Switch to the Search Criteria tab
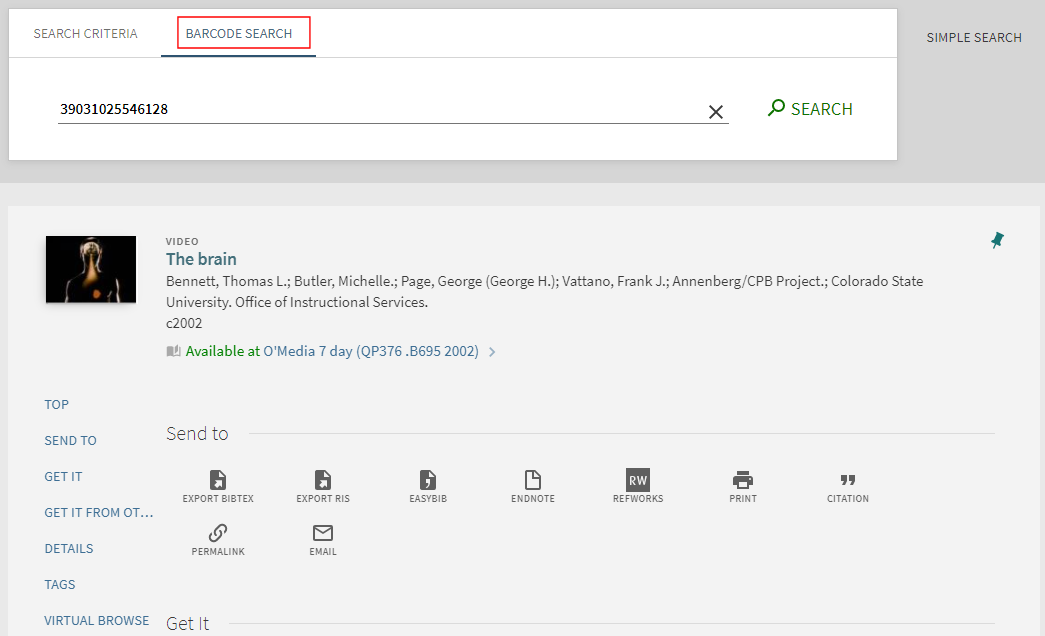 (86, 34)
